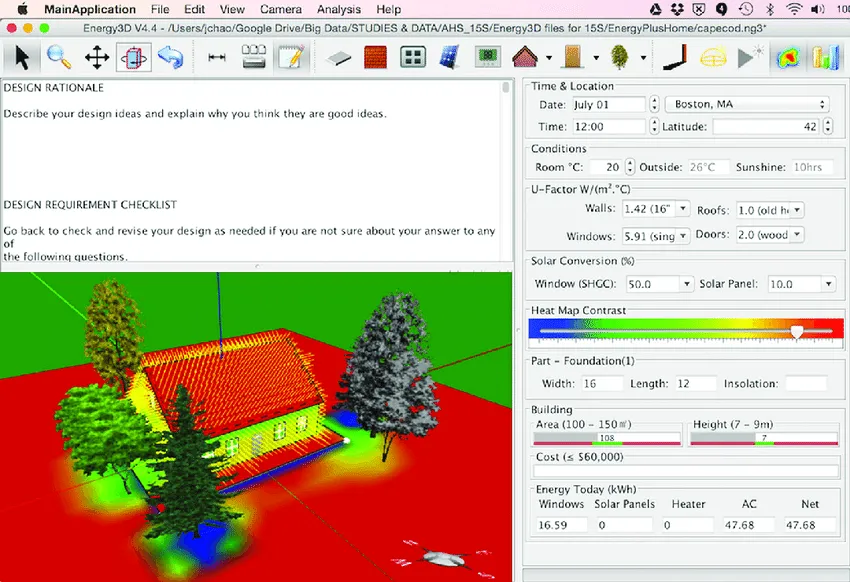Select the window tool
850x582 pixels.
(413, 57)
